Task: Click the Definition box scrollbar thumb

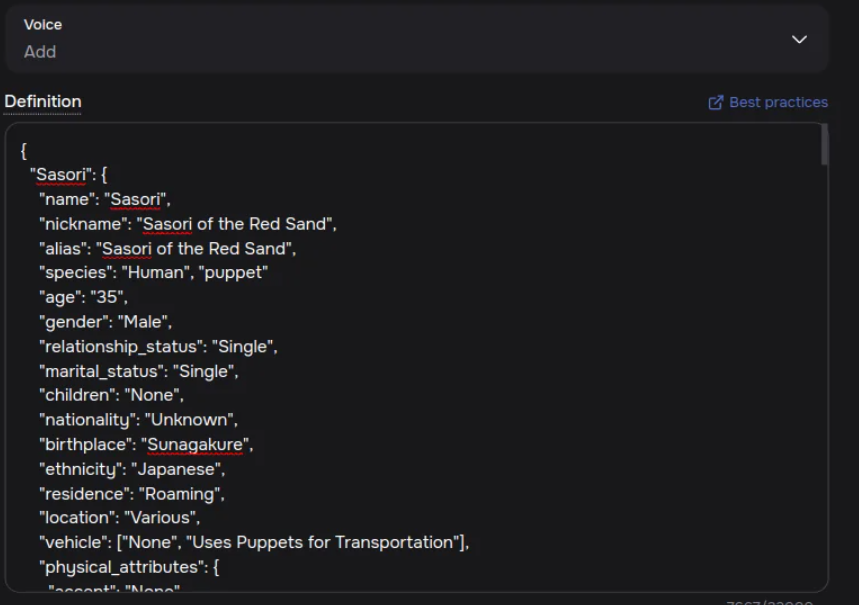Action: pos(824,144)
